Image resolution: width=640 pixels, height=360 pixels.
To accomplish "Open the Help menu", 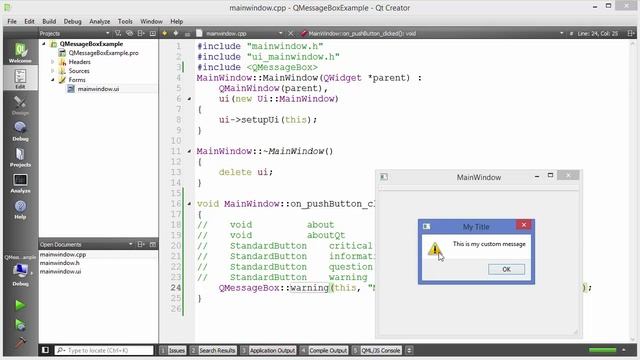I will point(176,21).
